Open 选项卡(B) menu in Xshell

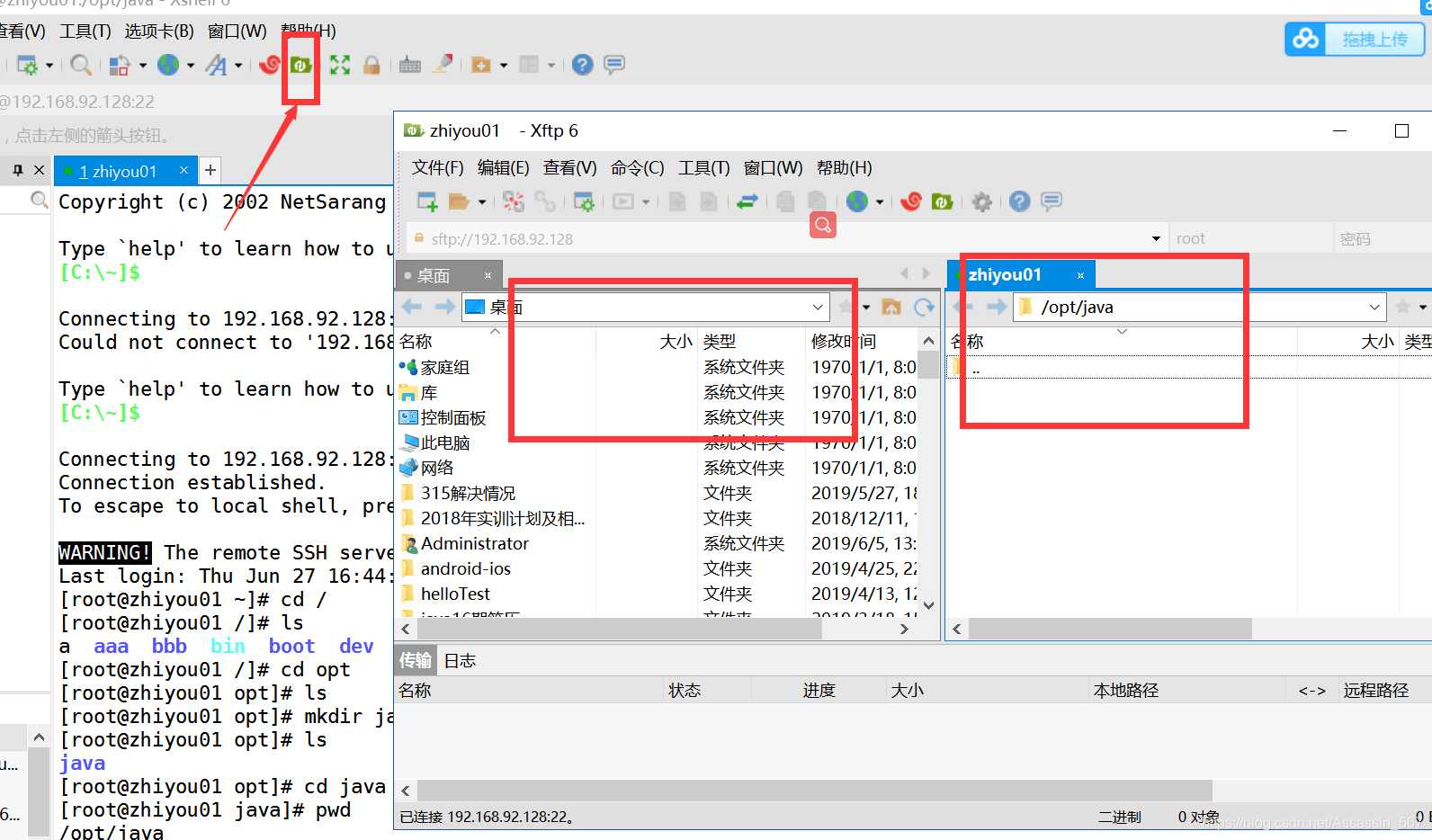[159, 31]
